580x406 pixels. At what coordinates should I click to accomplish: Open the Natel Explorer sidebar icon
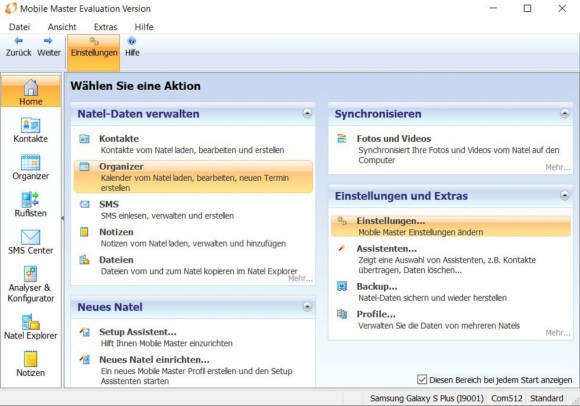pyautogui.click(x=30, y=327)
